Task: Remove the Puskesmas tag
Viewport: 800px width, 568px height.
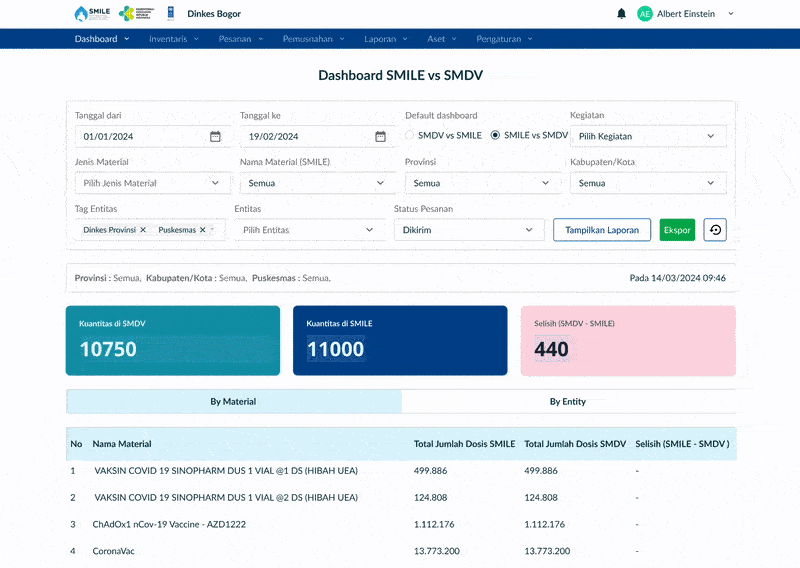Action: click(x=203, y=230)
